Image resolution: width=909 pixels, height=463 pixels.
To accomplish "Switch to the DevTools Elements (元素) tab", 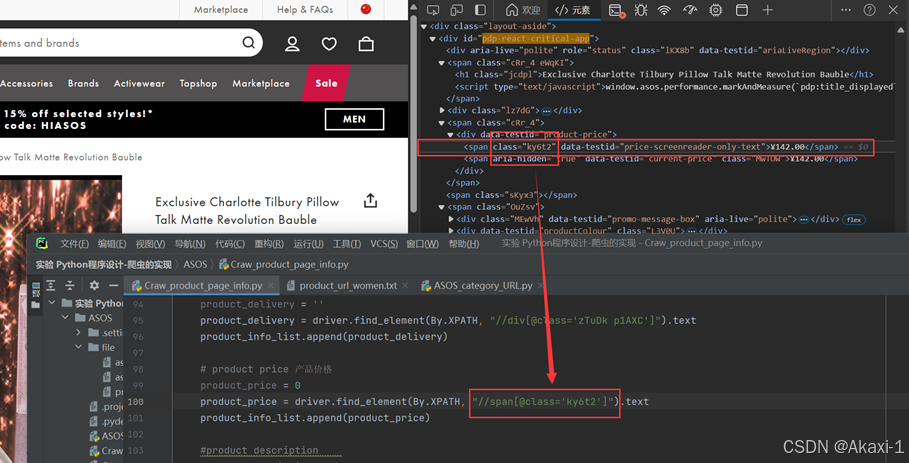I will [x=573, y=10].
